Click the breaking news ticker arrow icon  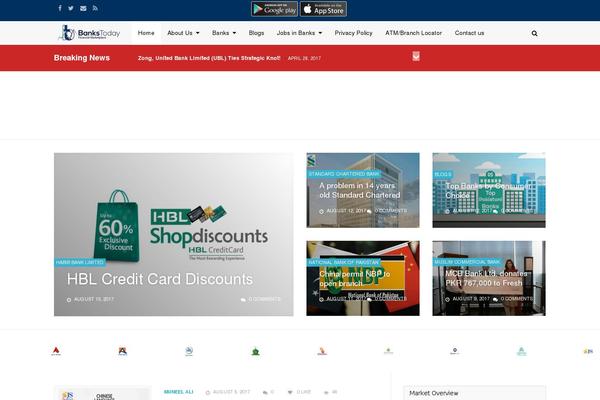pos(416,57)
